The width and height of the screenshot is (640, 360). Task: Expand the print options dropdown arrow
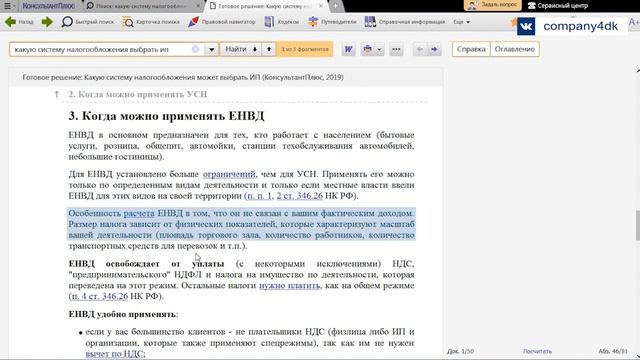tap(379, 49)
